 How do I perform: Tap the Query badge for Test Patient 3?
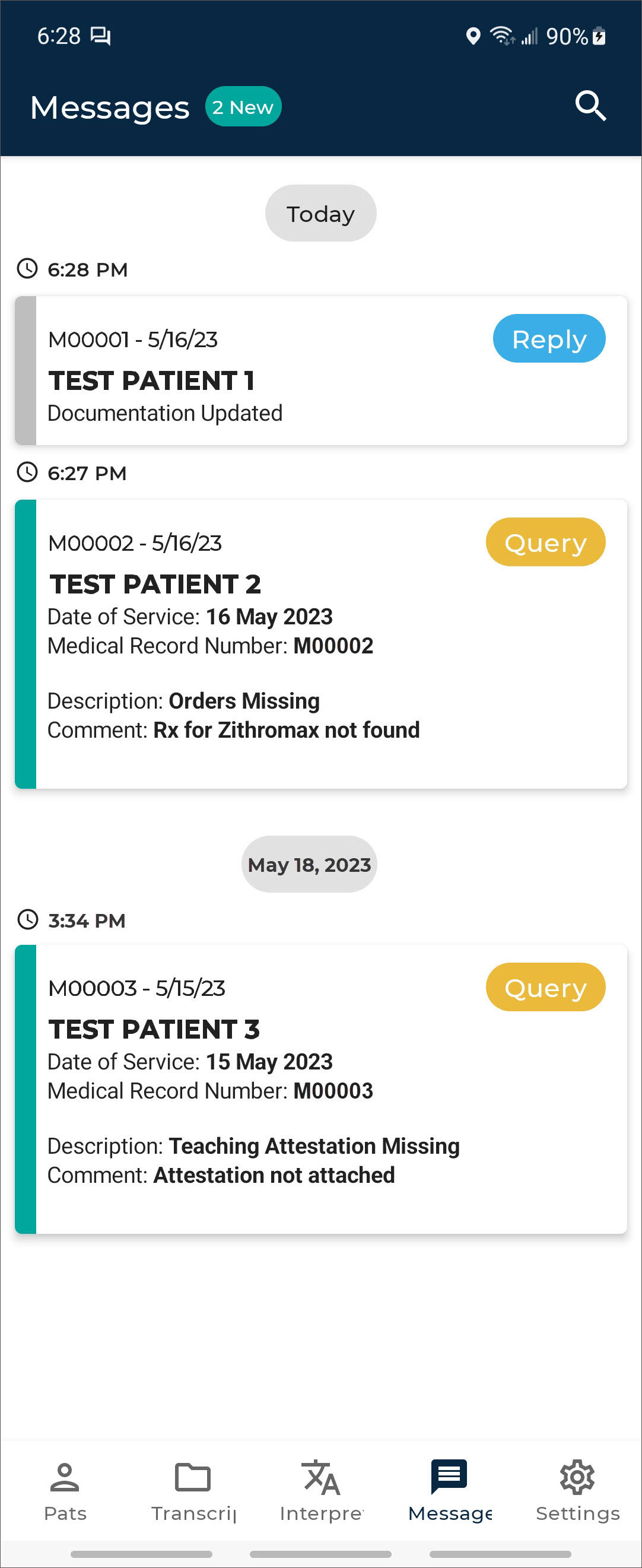click(545, 988)
